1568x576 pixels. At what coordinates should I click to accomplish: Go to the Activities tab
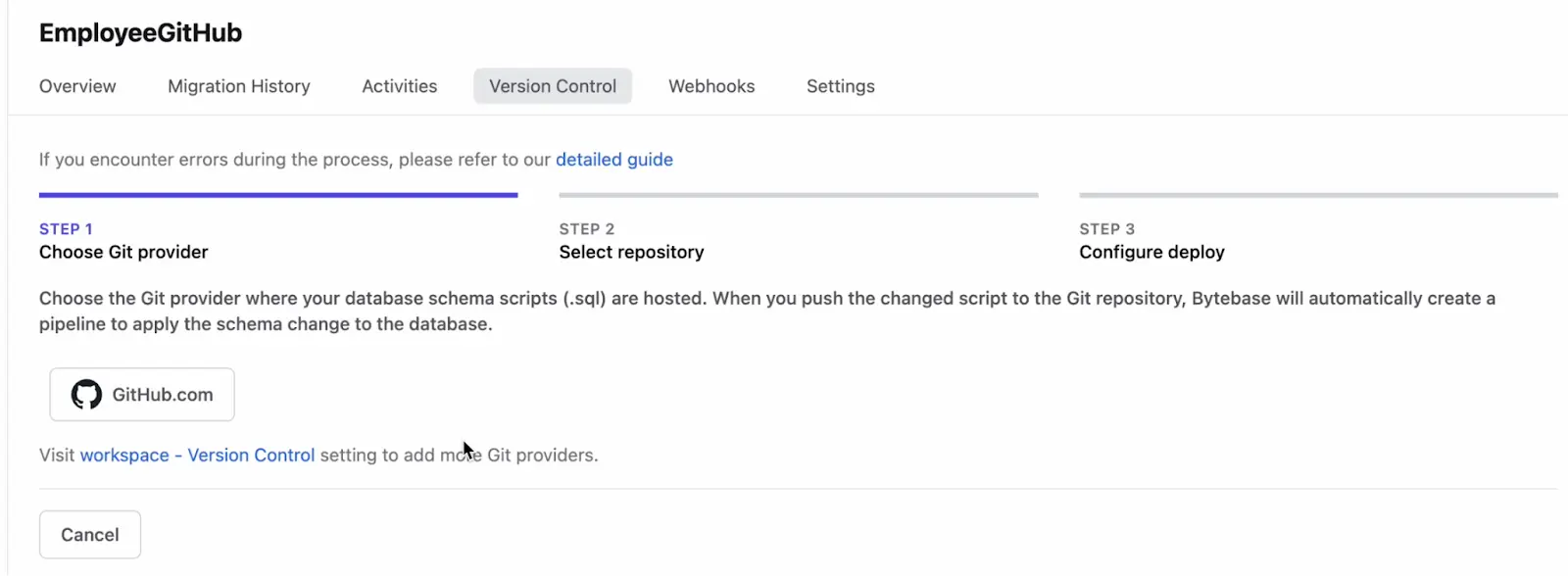[x=400, y=86]
